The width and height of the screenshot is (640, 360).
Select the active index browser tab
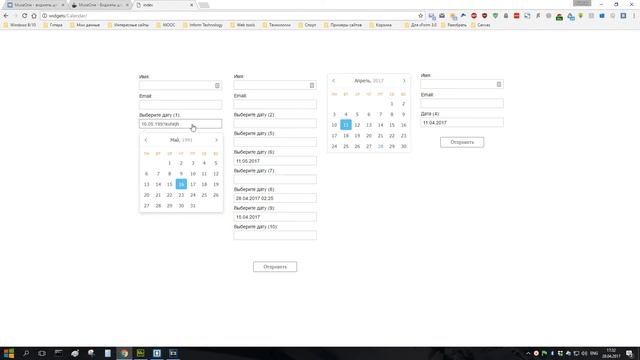pos(163,5)
